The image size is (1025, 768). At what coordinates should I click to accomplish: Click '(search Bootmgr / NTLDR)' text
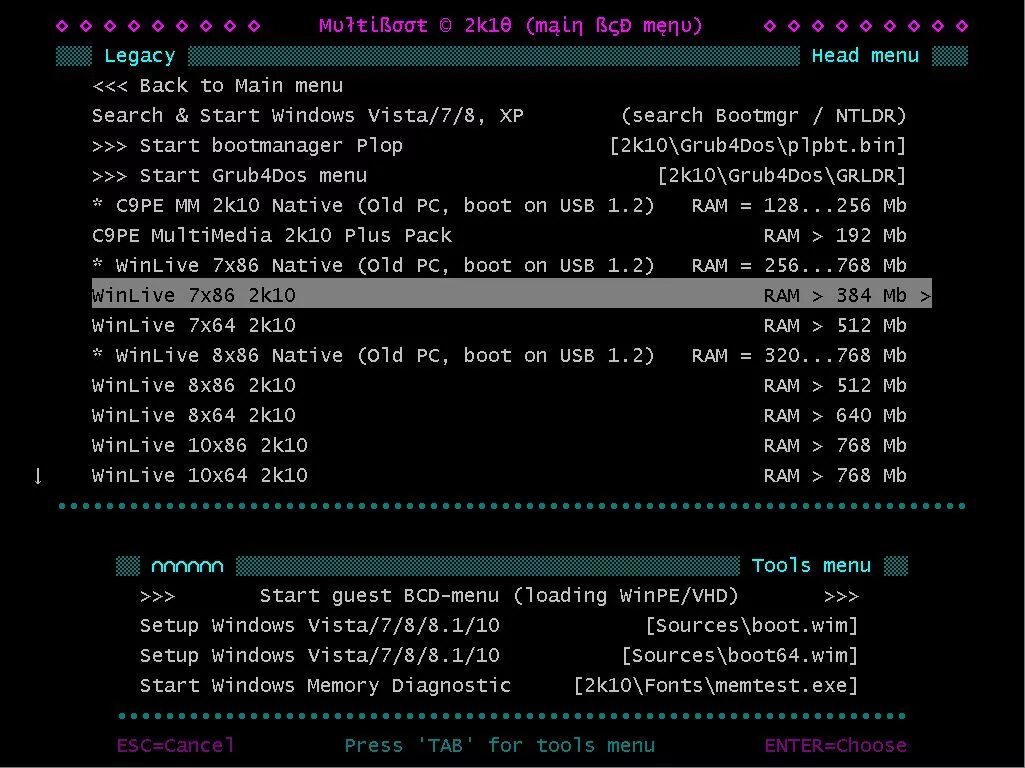click(764, 116)
